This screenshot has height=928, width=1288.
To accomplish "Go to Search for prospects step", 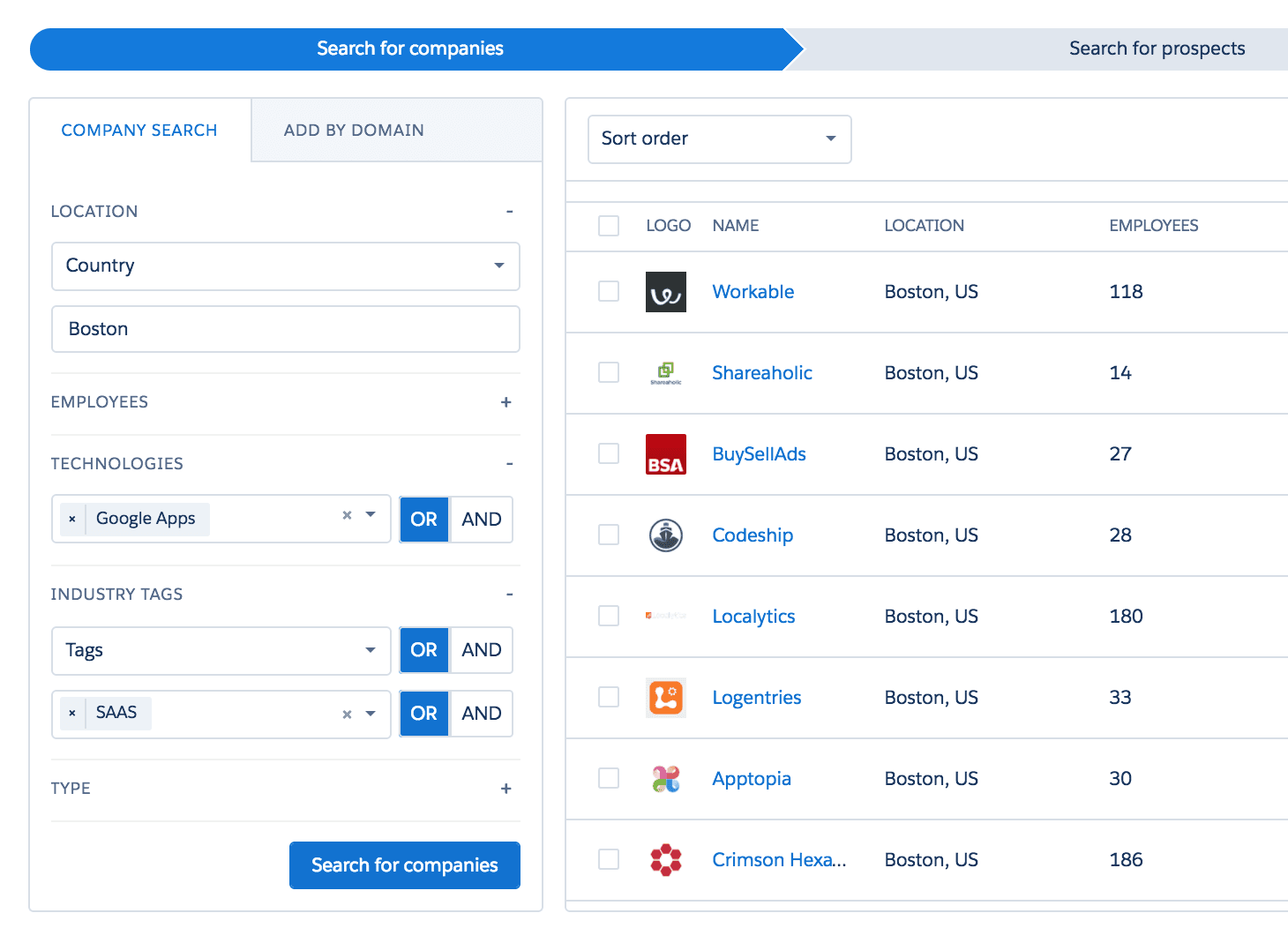I will (x=1157, y=49).
